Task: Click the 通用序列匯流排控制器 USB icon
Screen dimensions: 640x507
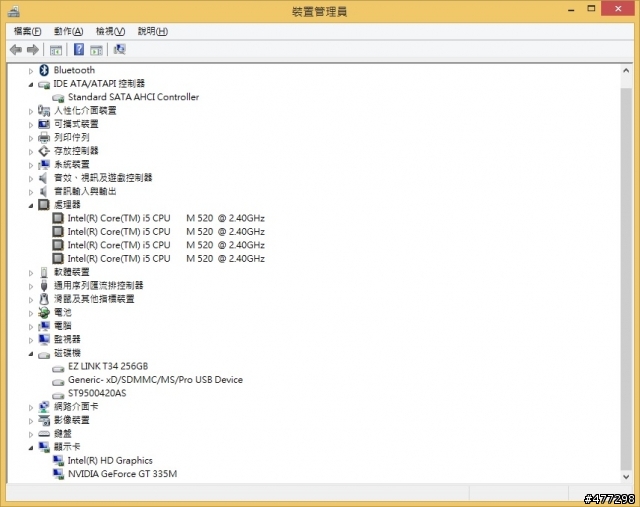Action: 44,285
